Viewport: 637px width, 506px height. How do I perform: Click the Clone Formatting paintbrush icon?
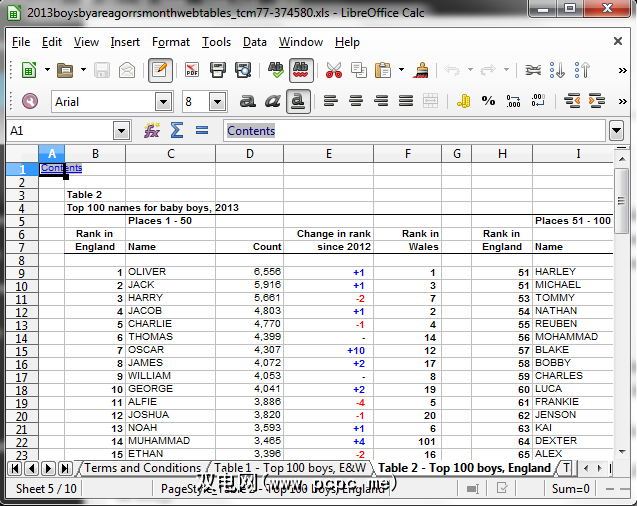click(421, 70)
